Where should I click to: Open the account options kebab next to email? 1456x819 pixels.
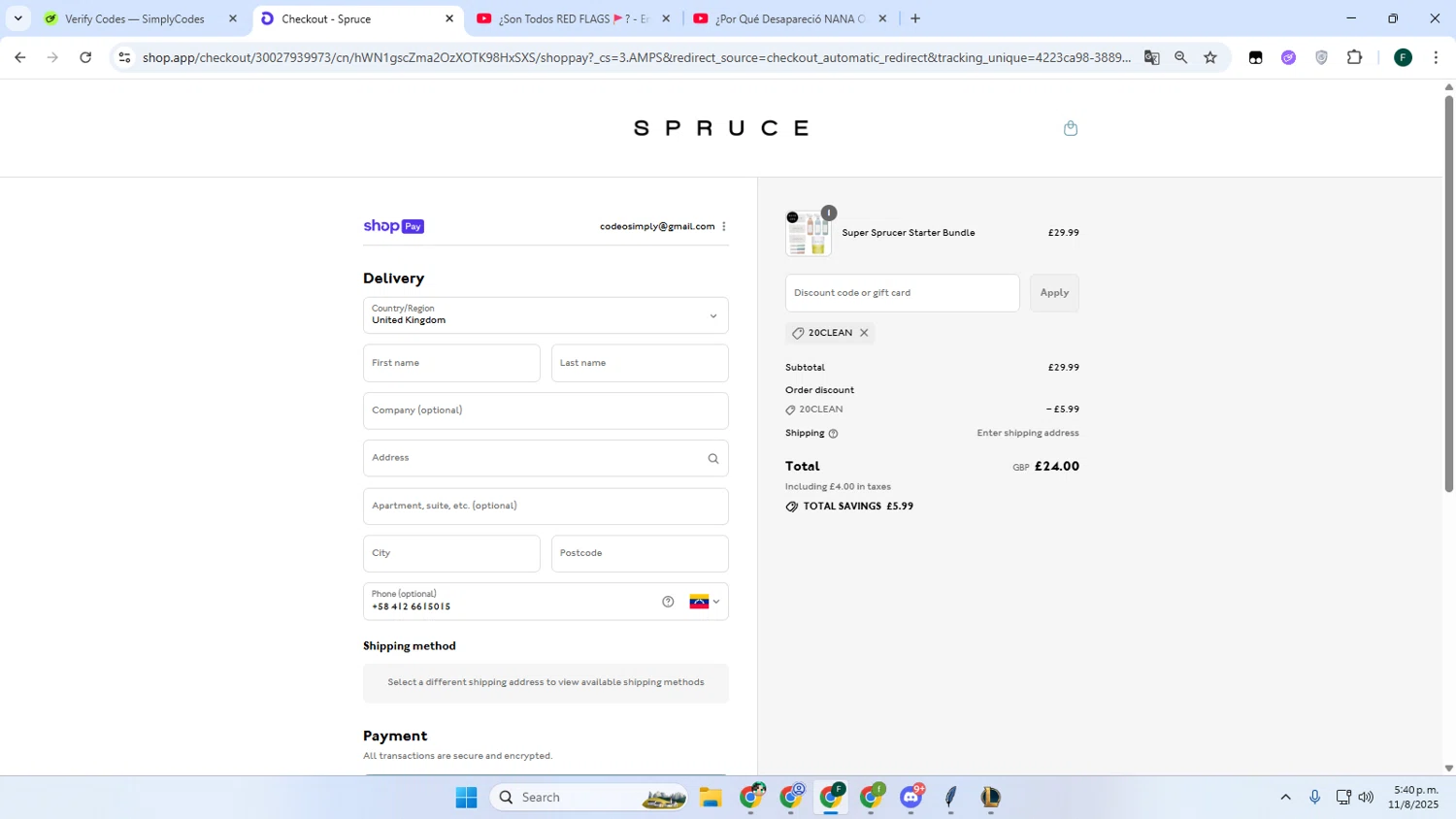point(724,226)
